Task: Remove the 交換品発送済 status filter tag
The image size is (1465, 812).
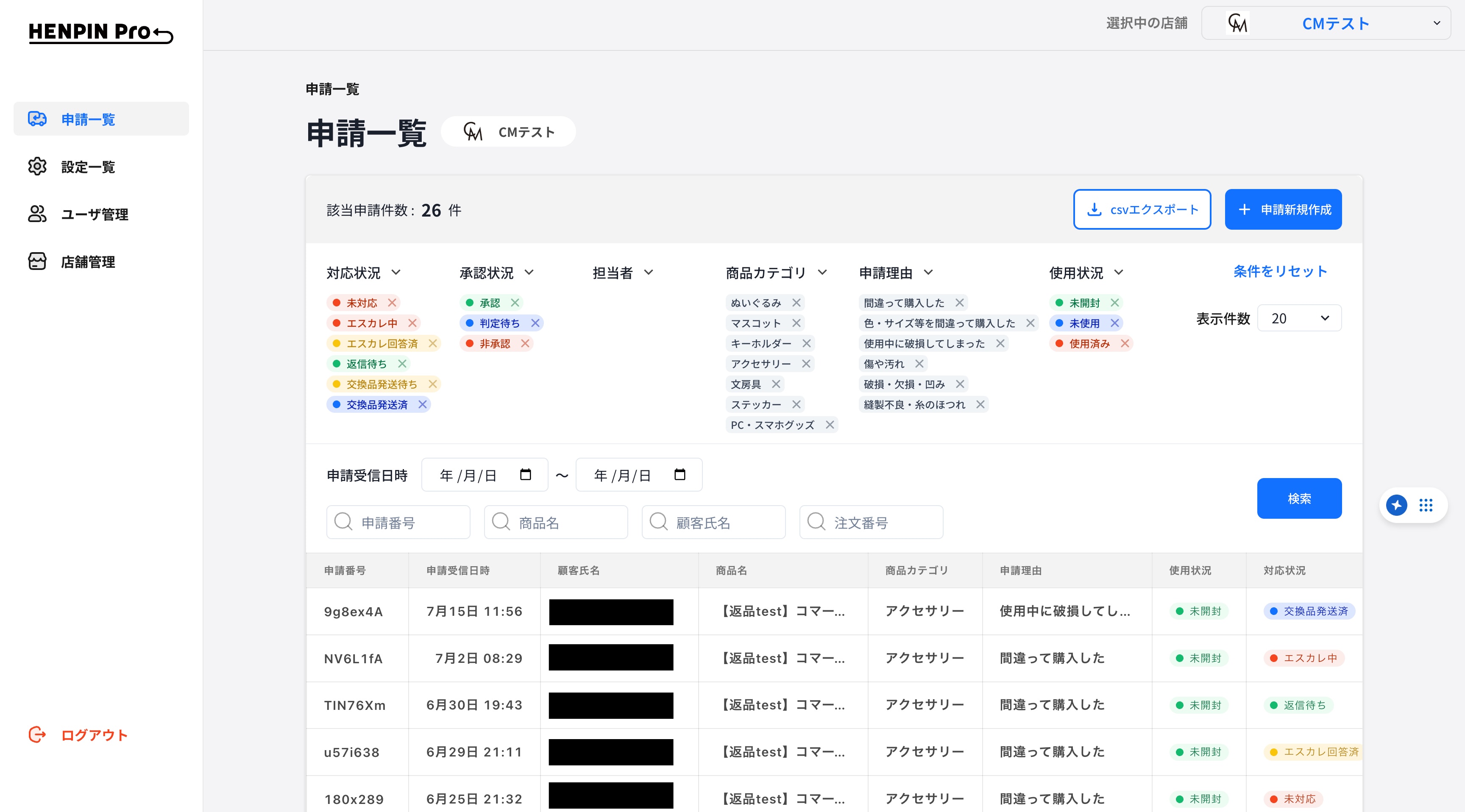Action: pyautogui.click(x=423, y=404)
